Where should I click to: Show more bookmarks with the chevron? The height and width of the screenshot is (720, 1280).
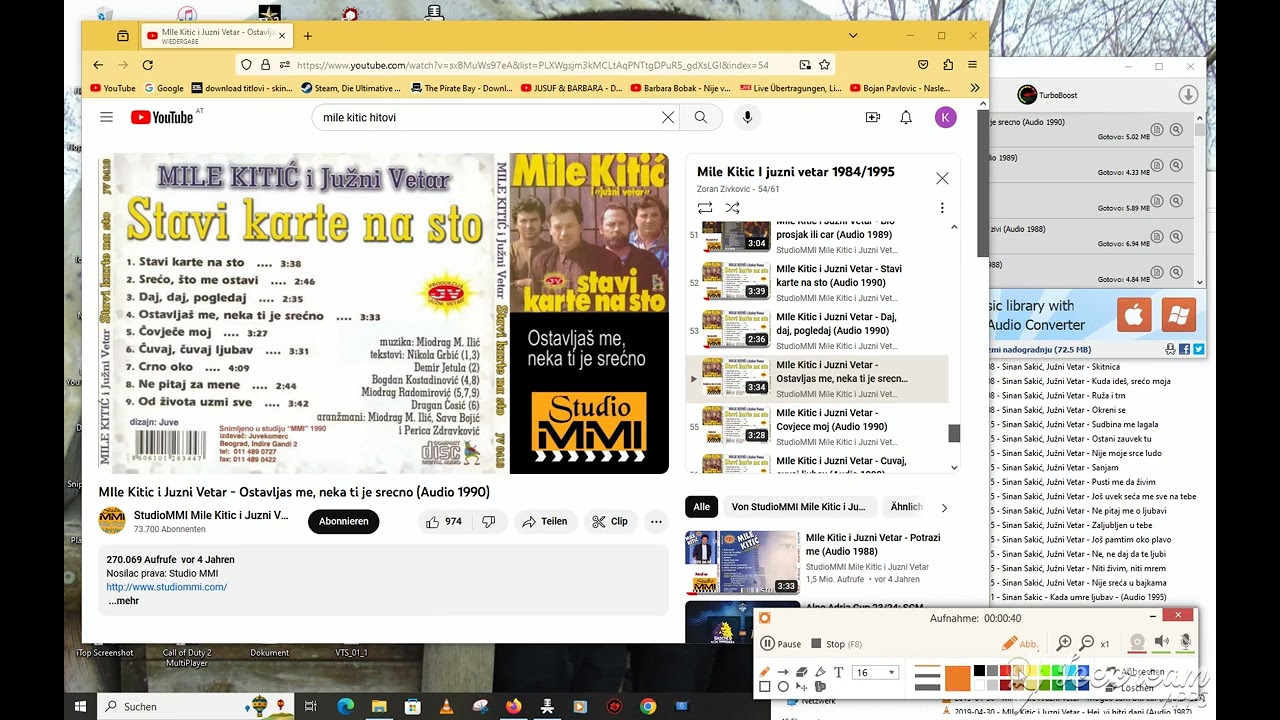pyautogui.click(x=975, y=88)
